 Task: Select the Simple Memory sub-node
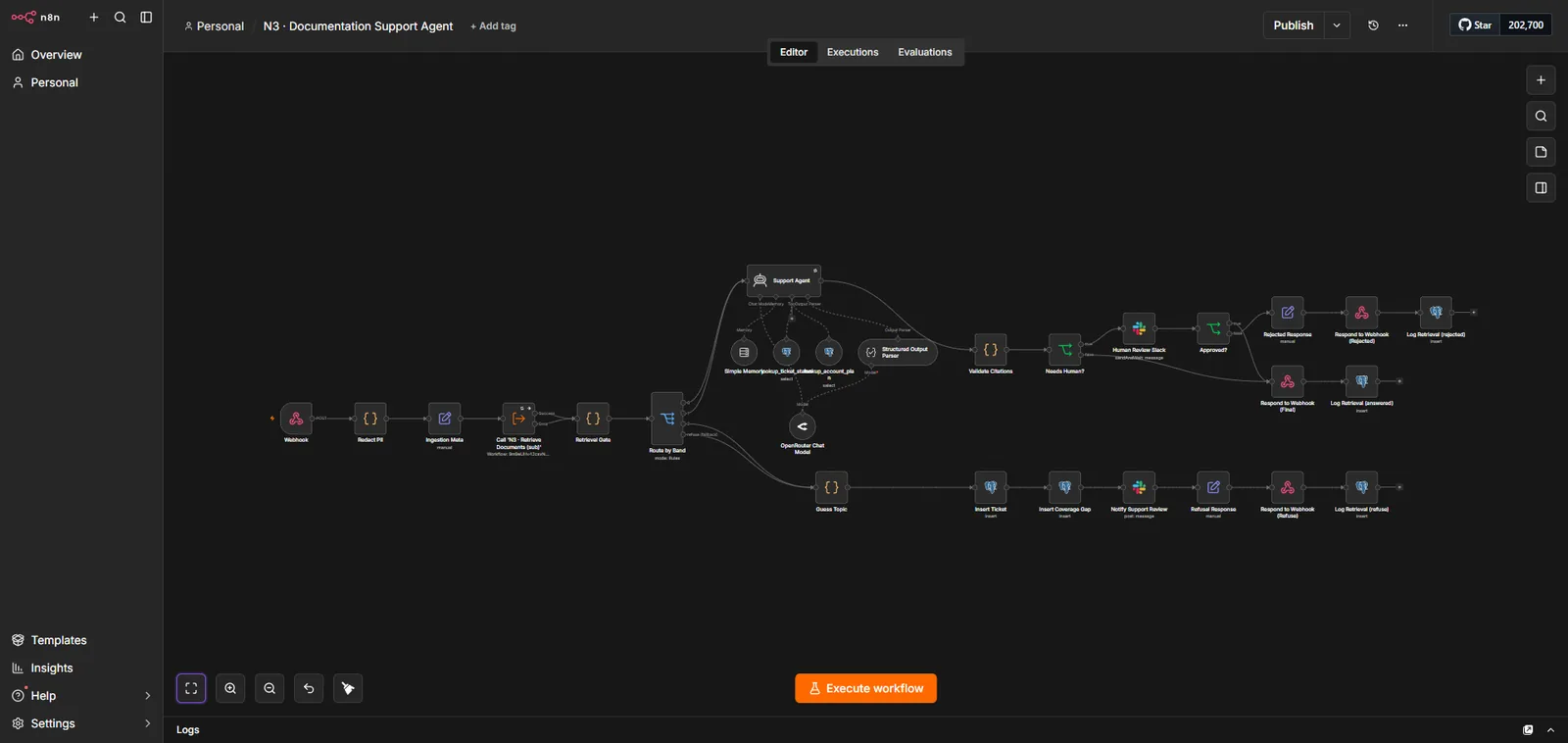coord(744,352)
